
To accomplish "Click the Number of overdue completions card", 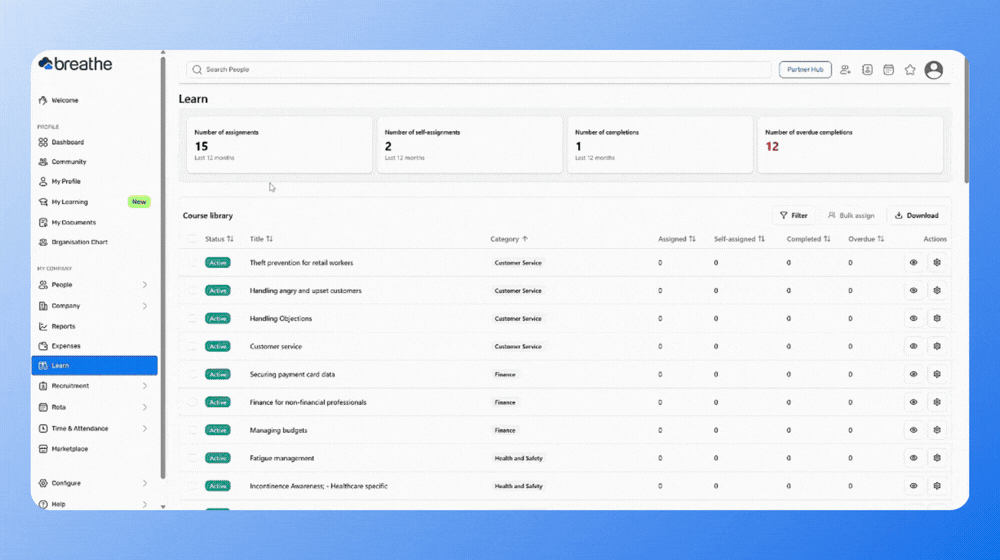I will point(850,145).
